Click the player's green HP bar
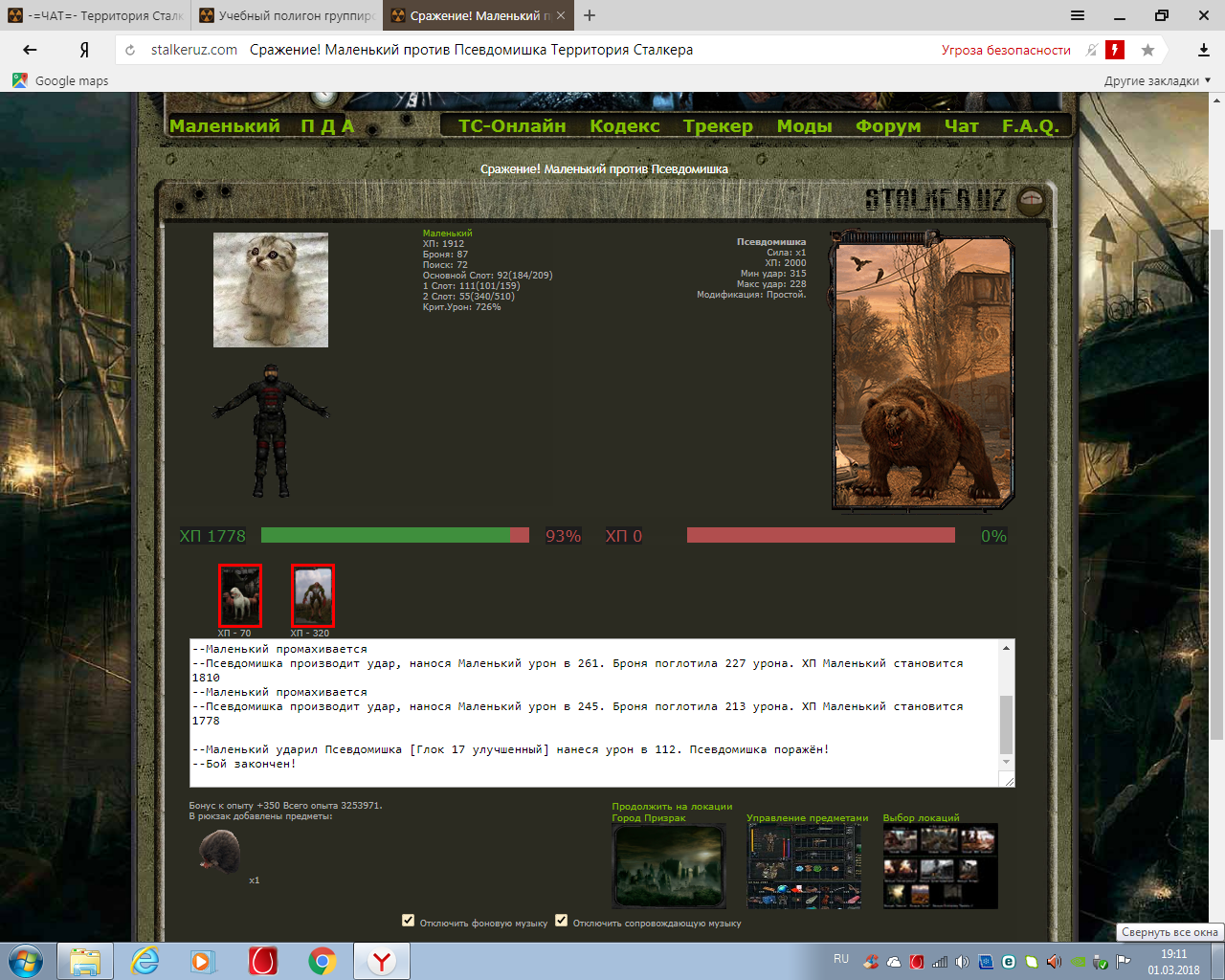Viewport: 1225px width, 980px height. (x=386, y=535)
